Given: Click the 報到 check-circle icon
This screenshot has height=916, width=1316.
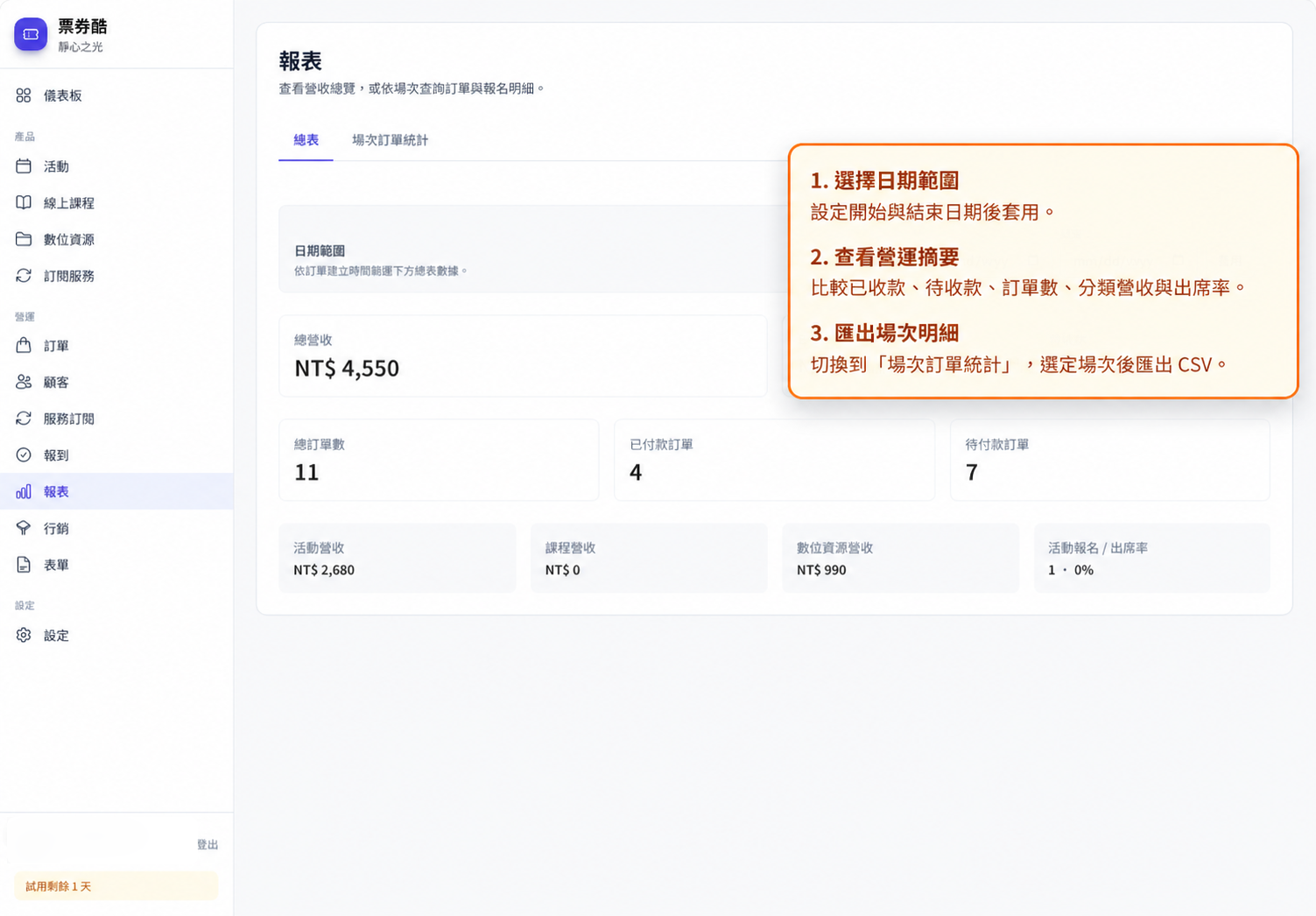Looking at the screenshot, I should click(x=24, y=455).
